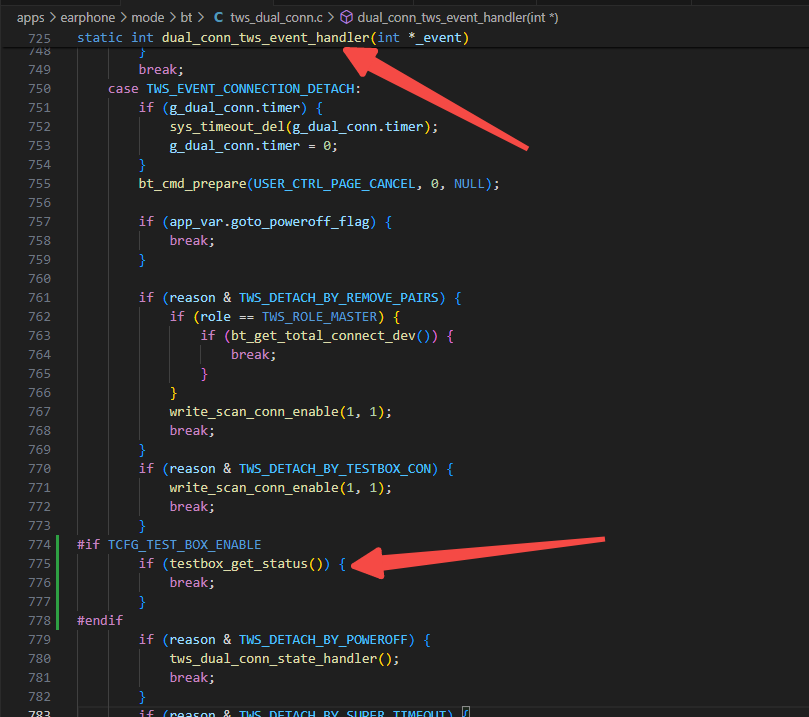809x717 pixels.
Task: Click testbox_get_status function call
Action: (x=238, y=564)
